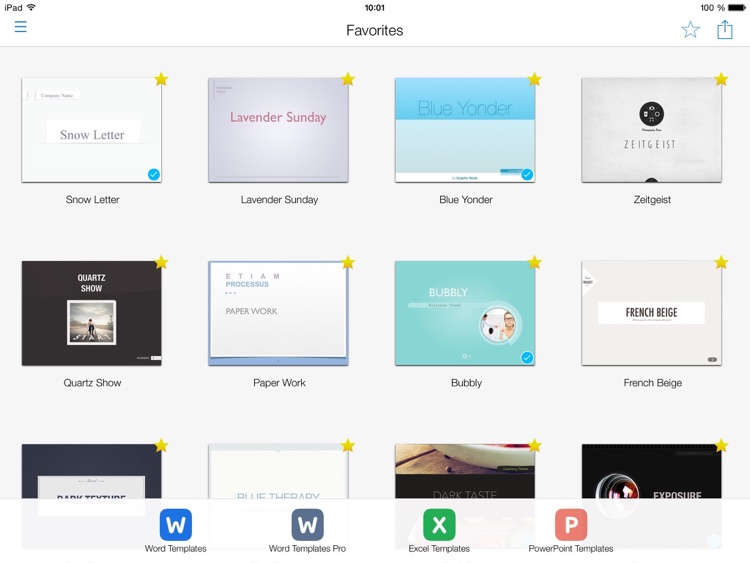Toggle the blue checkmark on Blue Yonder
The image size is (750, 563).
[527, 174]
